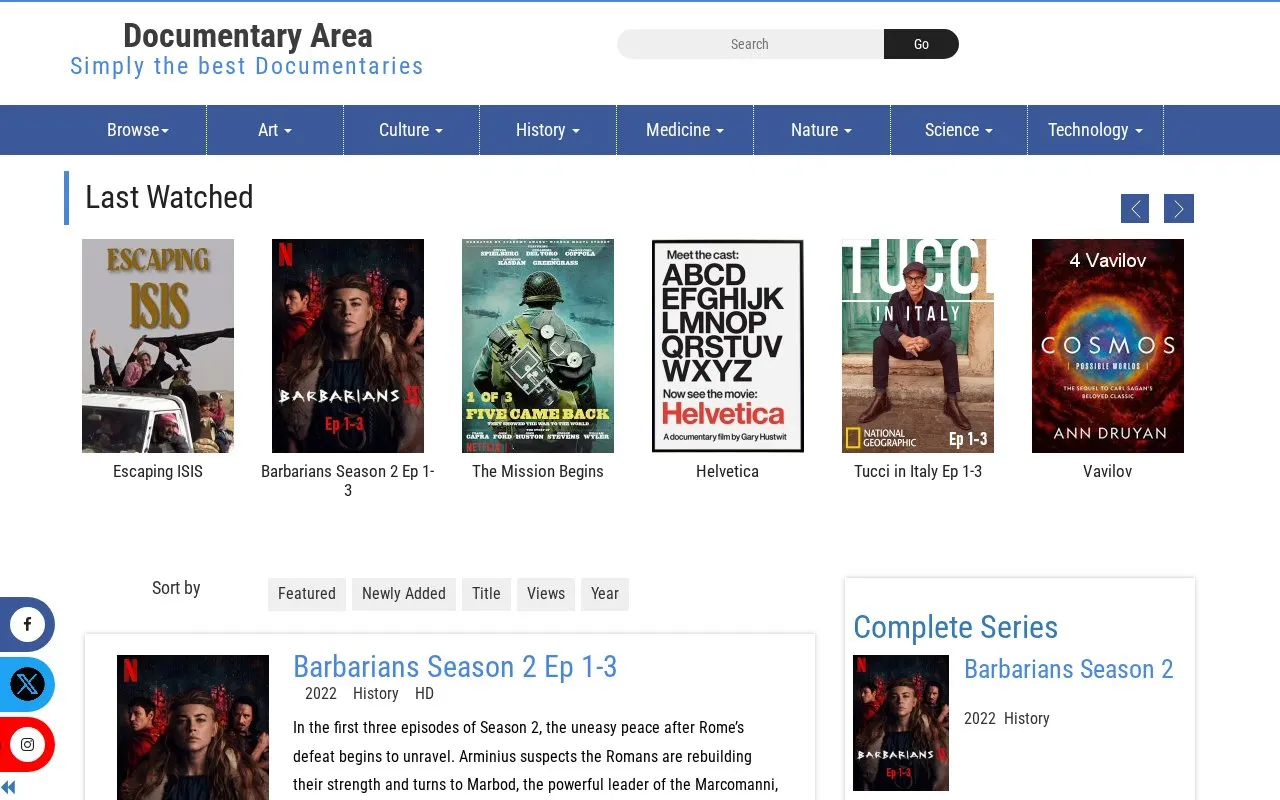Open the Escaping ISIS poster thumbnail
The image size is (1280, 800).
tap(158, 346)
